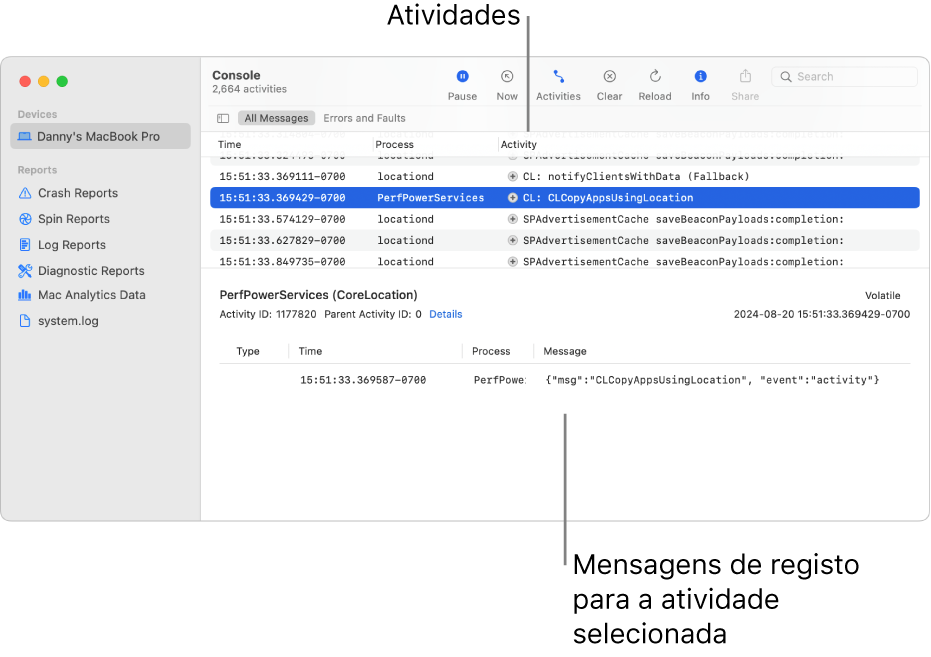931x657 pixels.
Task: Click the 15:51:33.849735-0700 timestamp
Action: (282, 262)
